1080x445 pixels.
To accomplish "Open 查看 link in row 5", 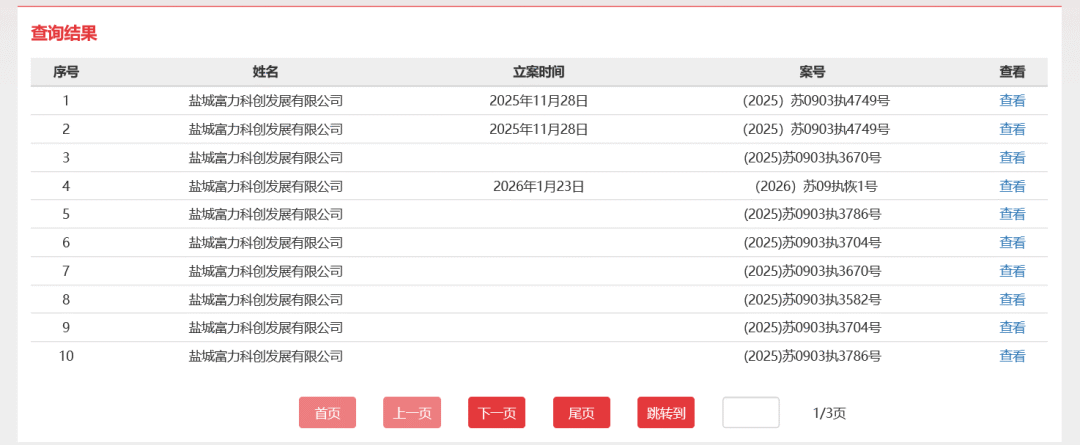I will [1012, 214].
